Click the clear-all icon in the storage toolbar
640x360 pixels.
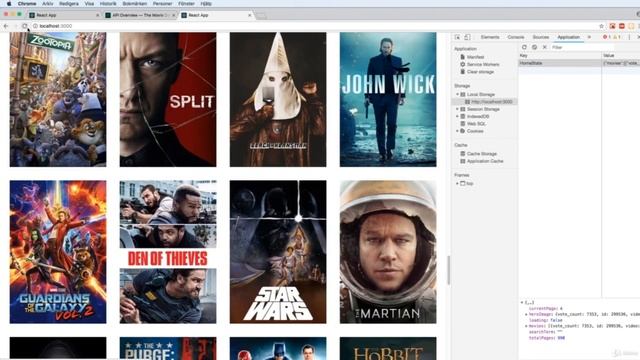534,47
